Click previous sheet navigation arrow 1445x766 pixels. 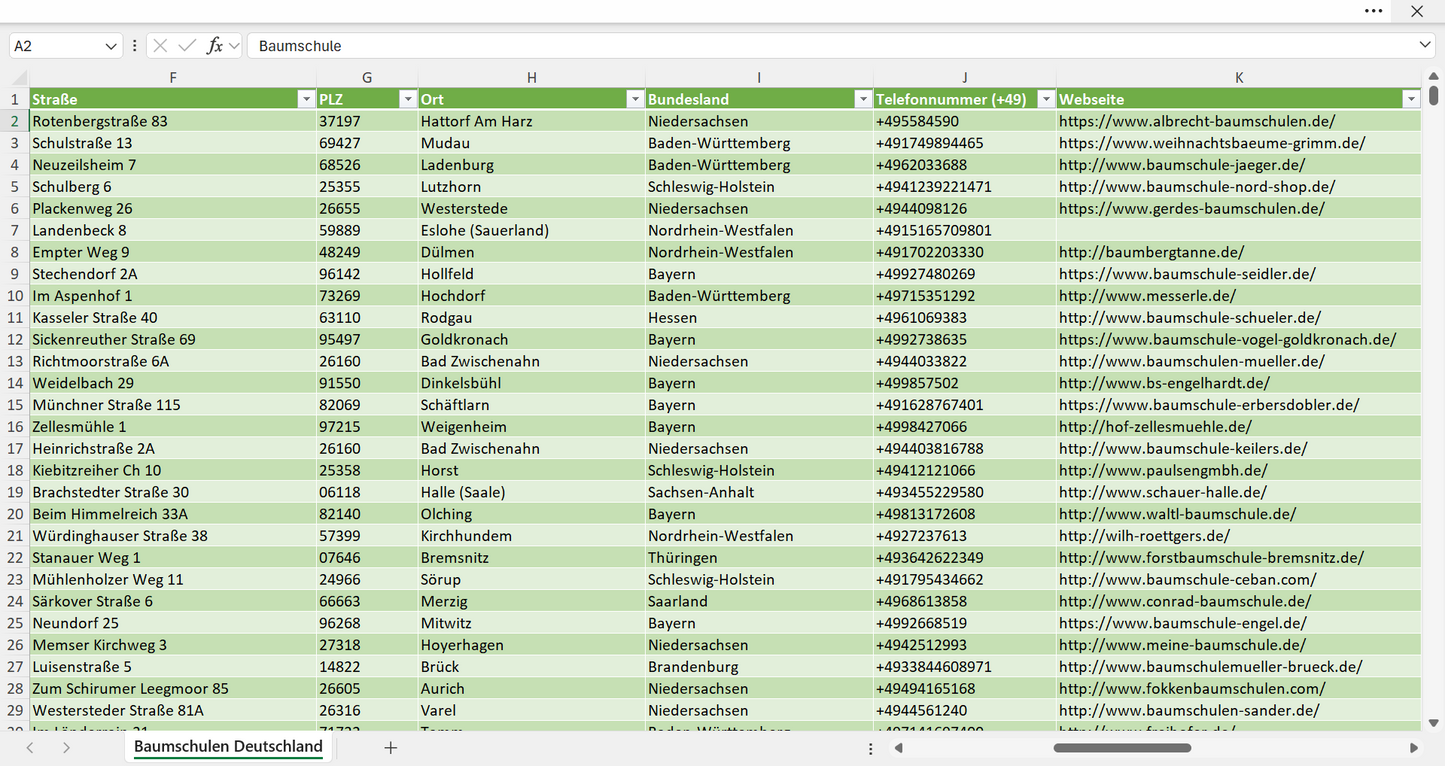tap(30, 748)
